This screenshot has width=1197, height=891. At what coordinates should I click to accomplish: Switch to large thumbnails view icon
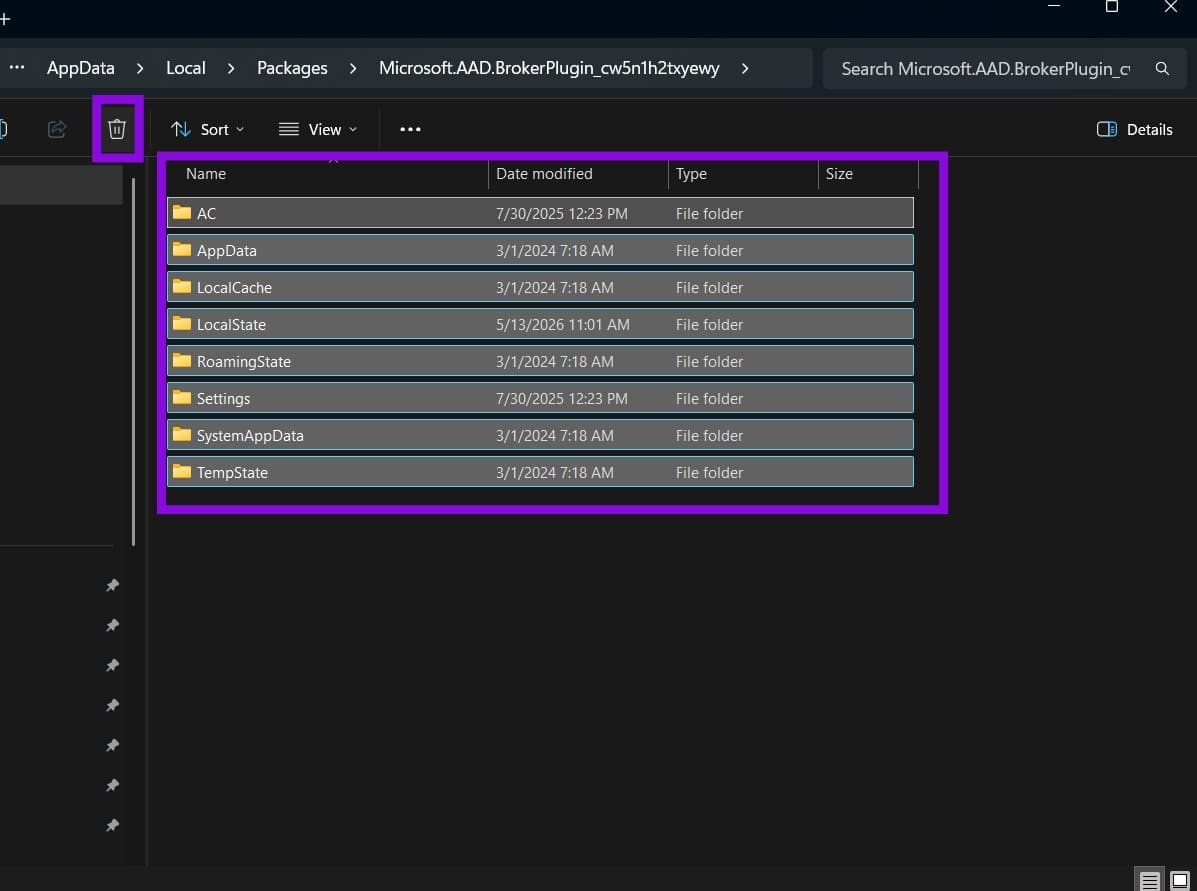pos(1180,880)
